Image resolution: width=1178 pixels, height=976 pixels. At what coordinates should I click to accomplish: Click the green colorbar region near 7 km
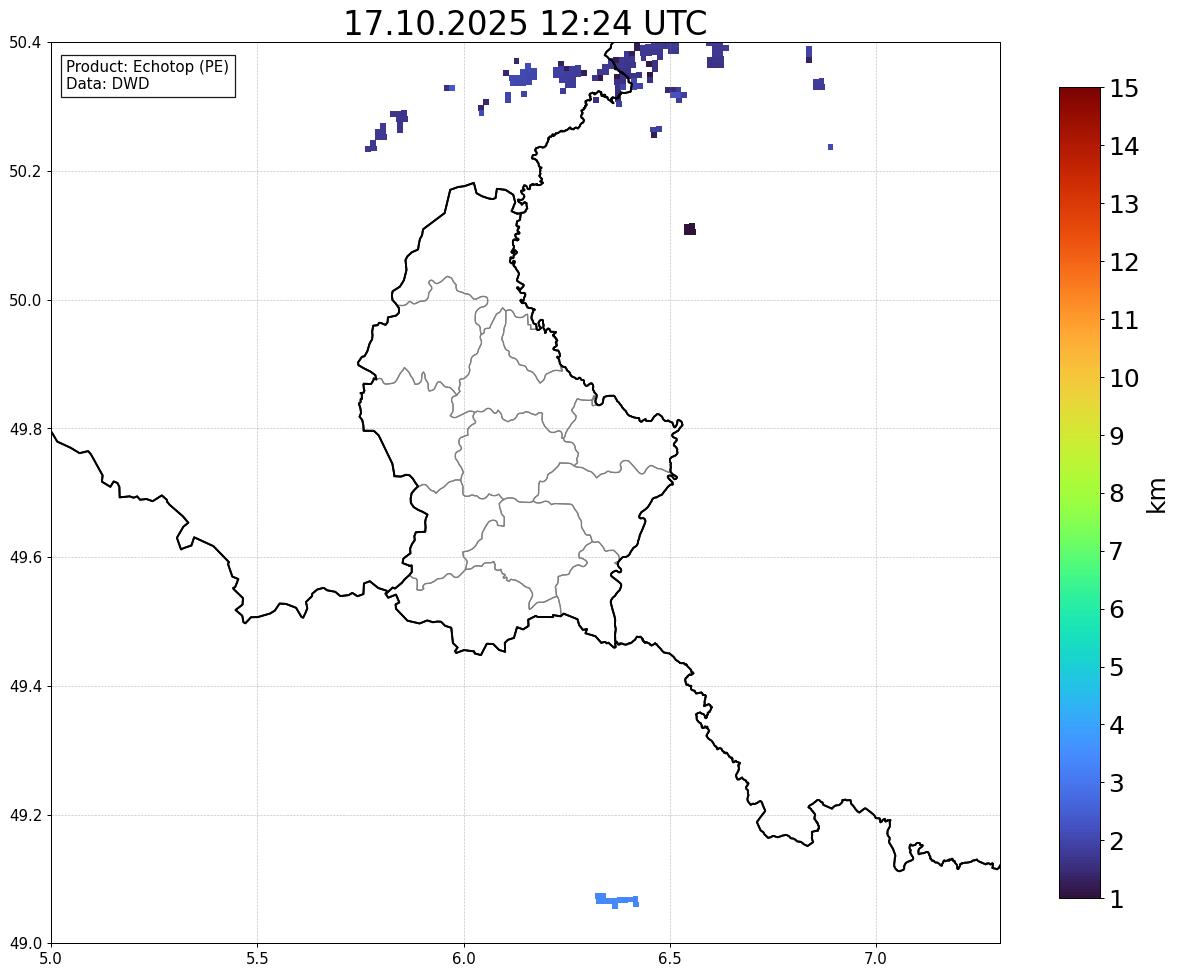click(x=1080, y=551)
